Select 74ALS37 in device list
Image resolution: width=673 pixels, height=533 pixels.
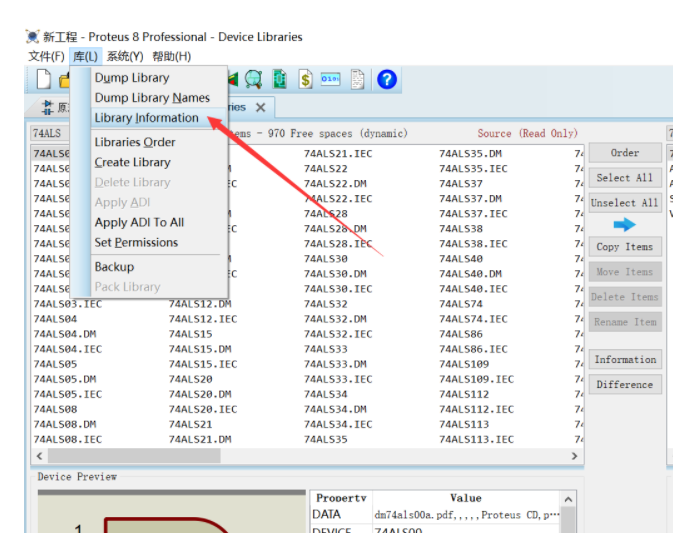461,184
